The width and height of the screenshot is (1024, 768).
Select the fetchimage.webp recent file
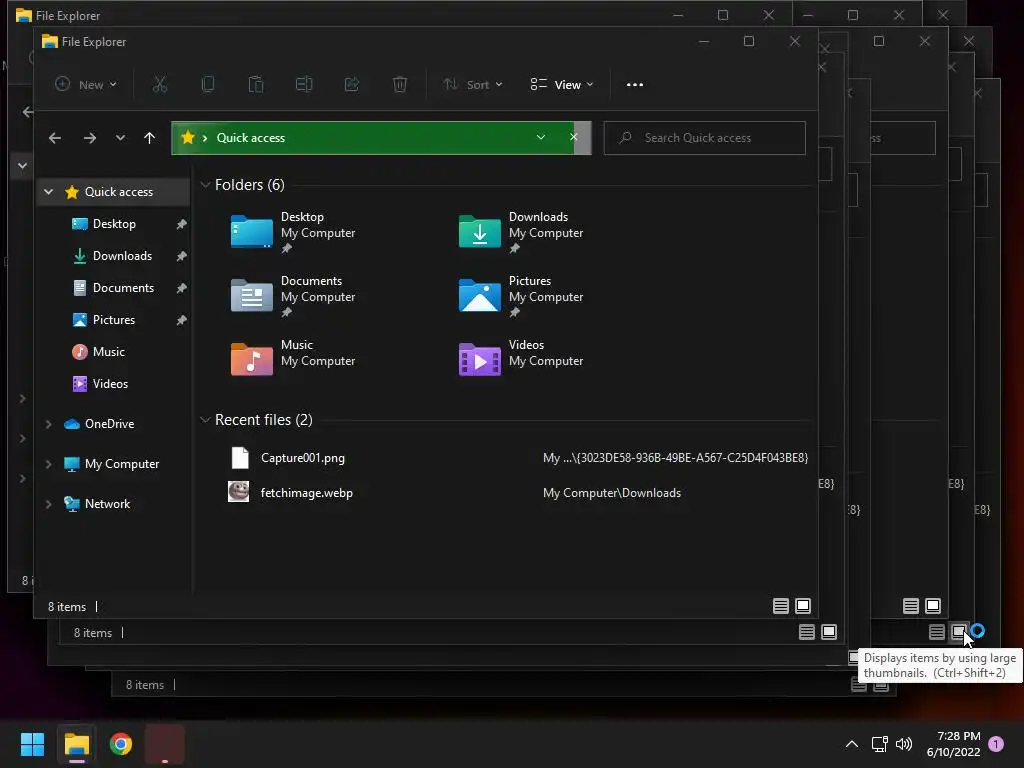click(x=306, y=493)
